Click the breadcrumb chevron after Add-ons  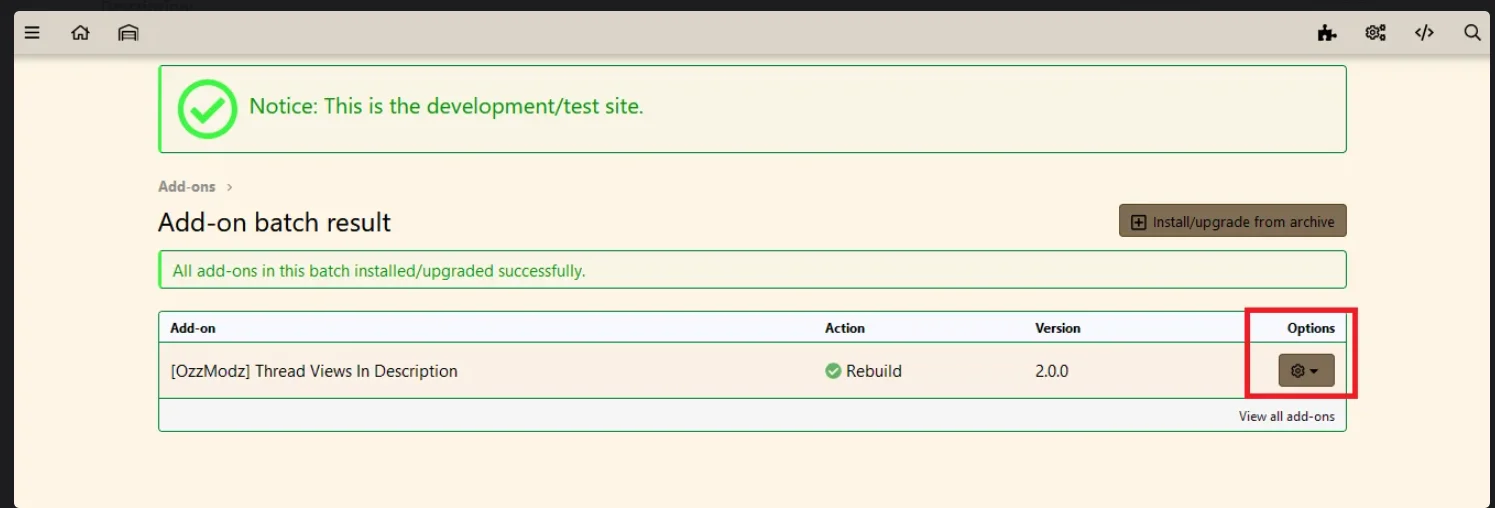coord(229,187)
